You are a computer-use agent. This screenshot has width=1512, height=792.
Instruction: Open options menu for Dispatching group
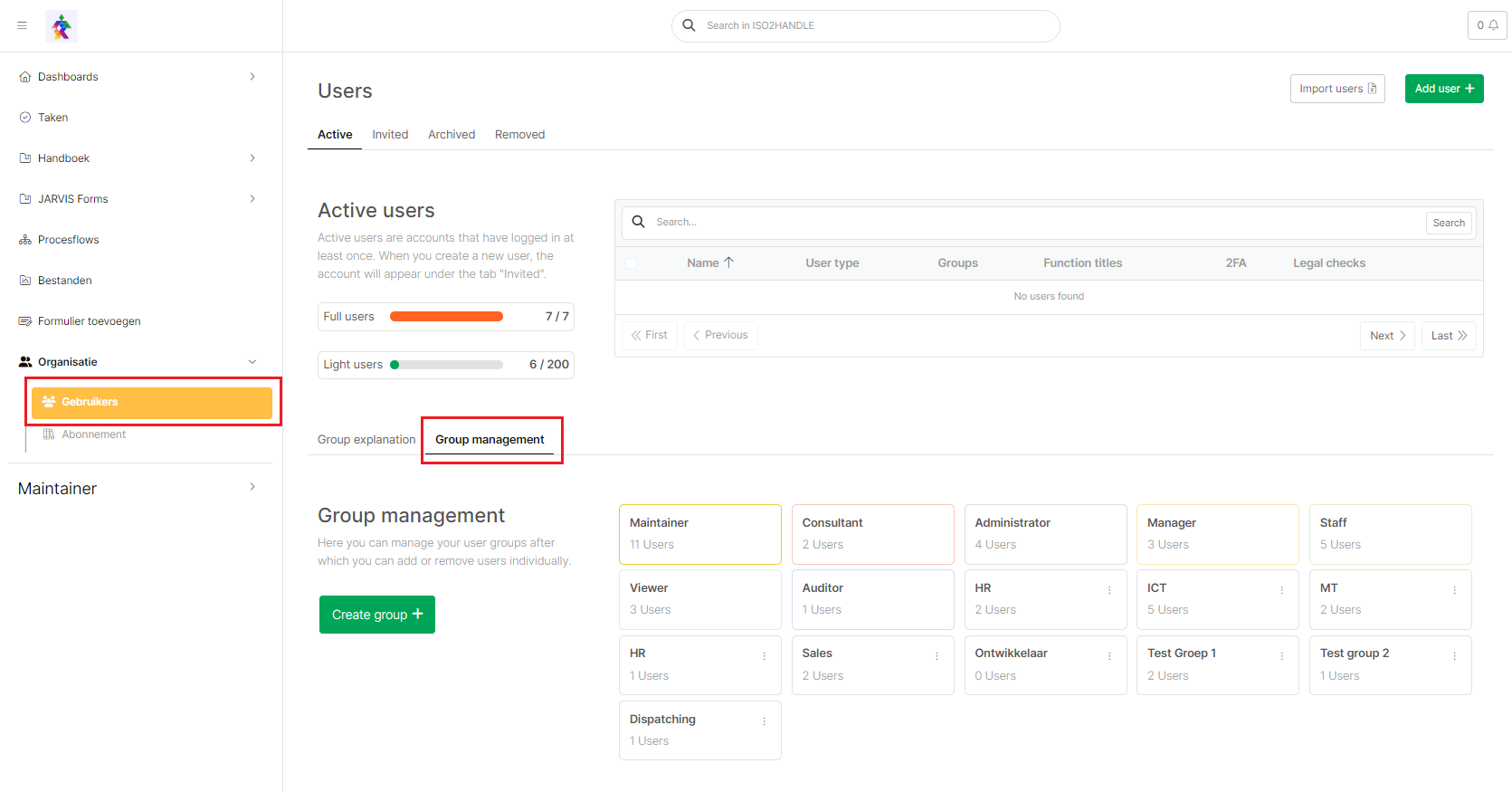pyautogui.click(x=764, y=721)
